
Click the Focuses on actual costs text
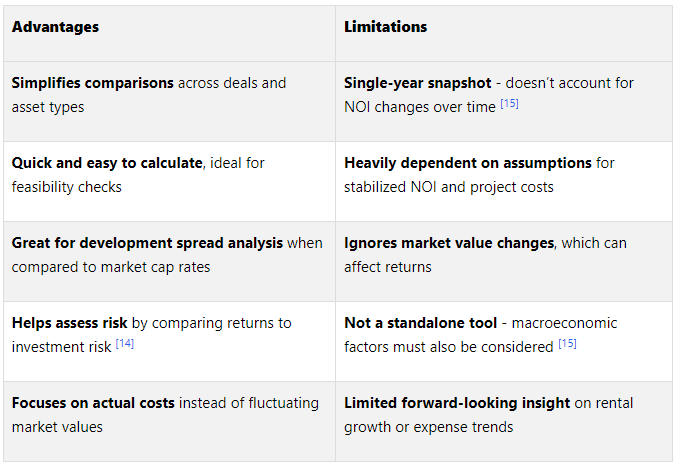[93, 403]
